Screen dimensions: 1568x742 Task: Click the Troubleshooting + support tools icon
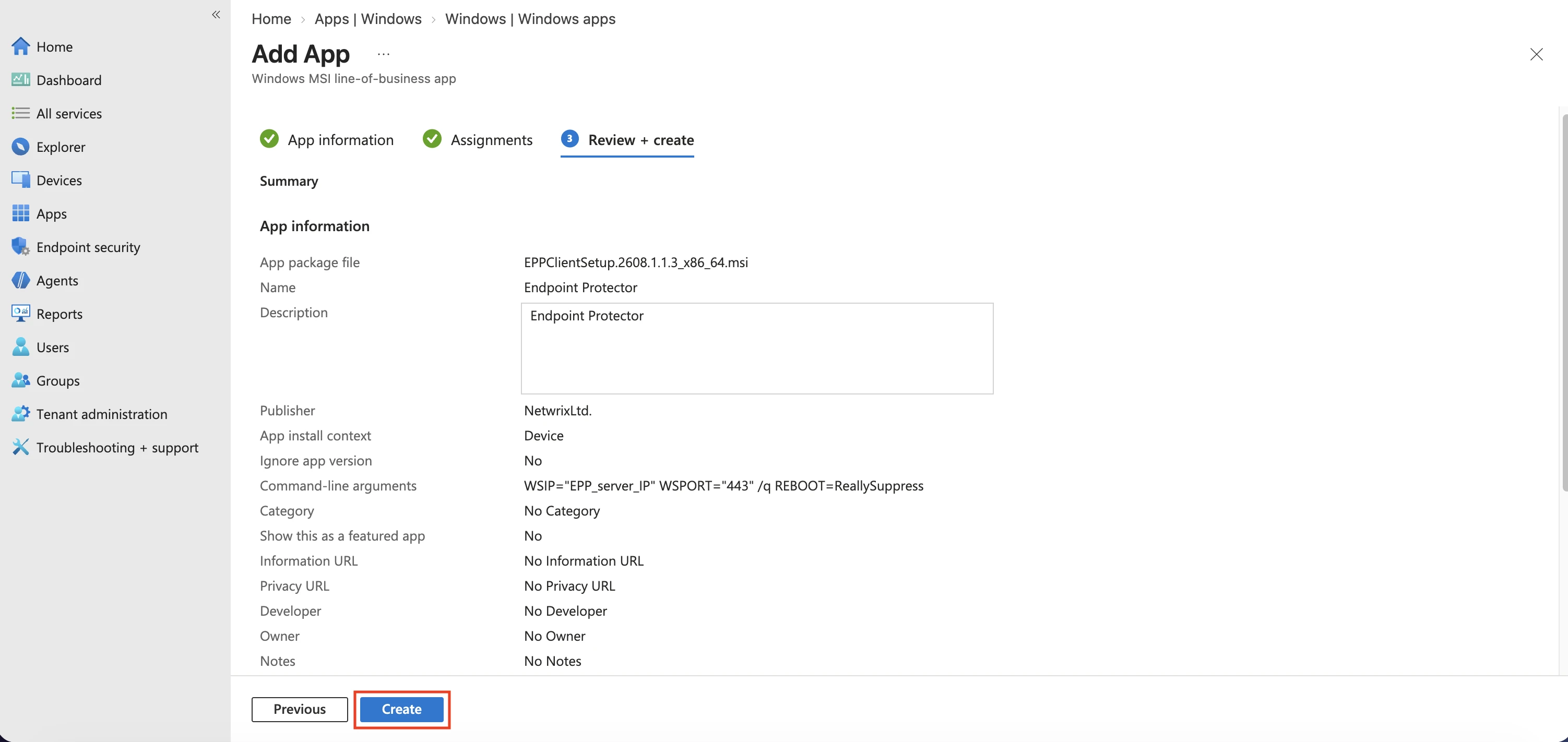tap(21, 447)
